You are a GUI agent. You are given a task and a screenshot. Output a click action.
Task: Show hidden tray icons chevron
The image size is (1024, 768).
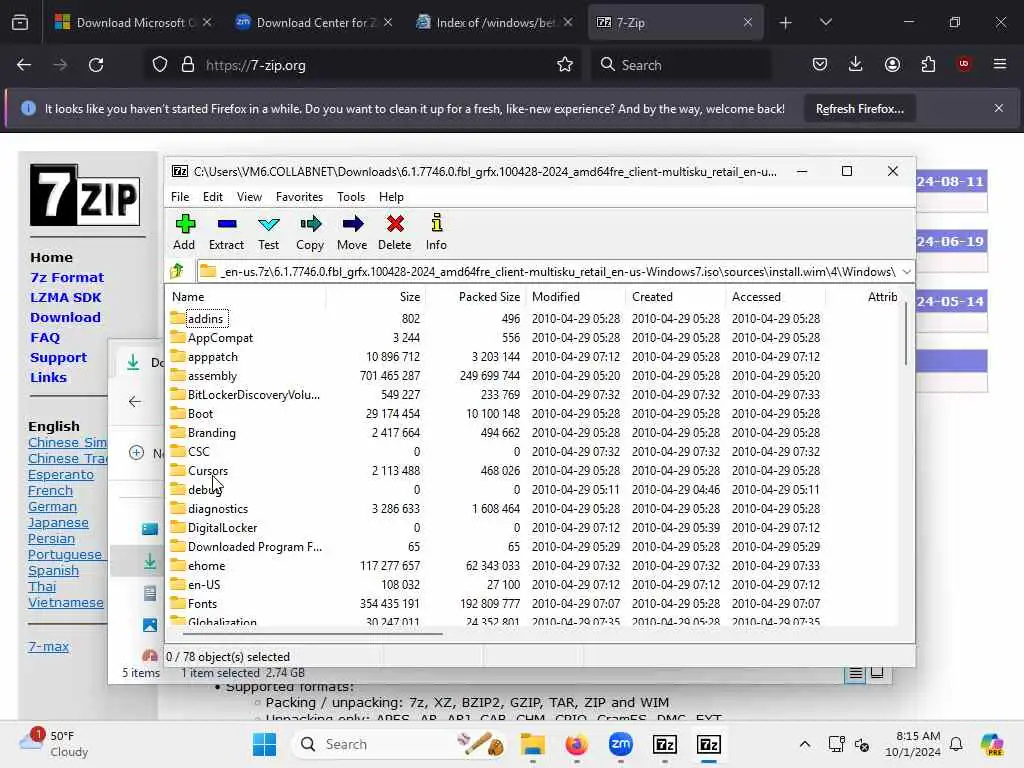(805, 744)
